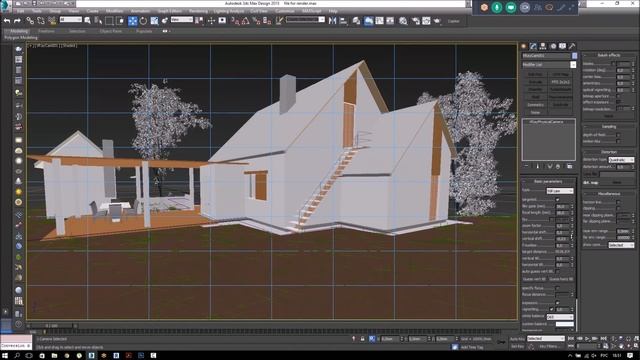Open the Material Editor icon

(x=403, y=20)
